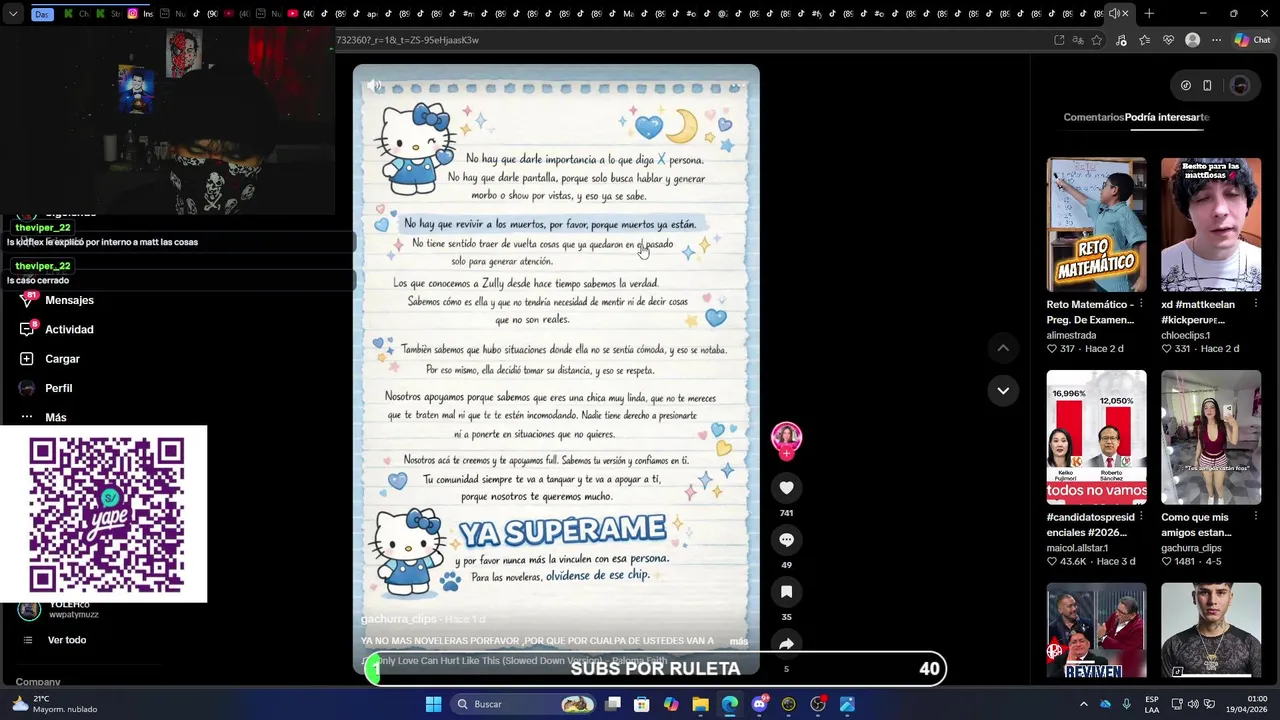
Task: Open the creator's avatar with follow plus
Action: 786,440
